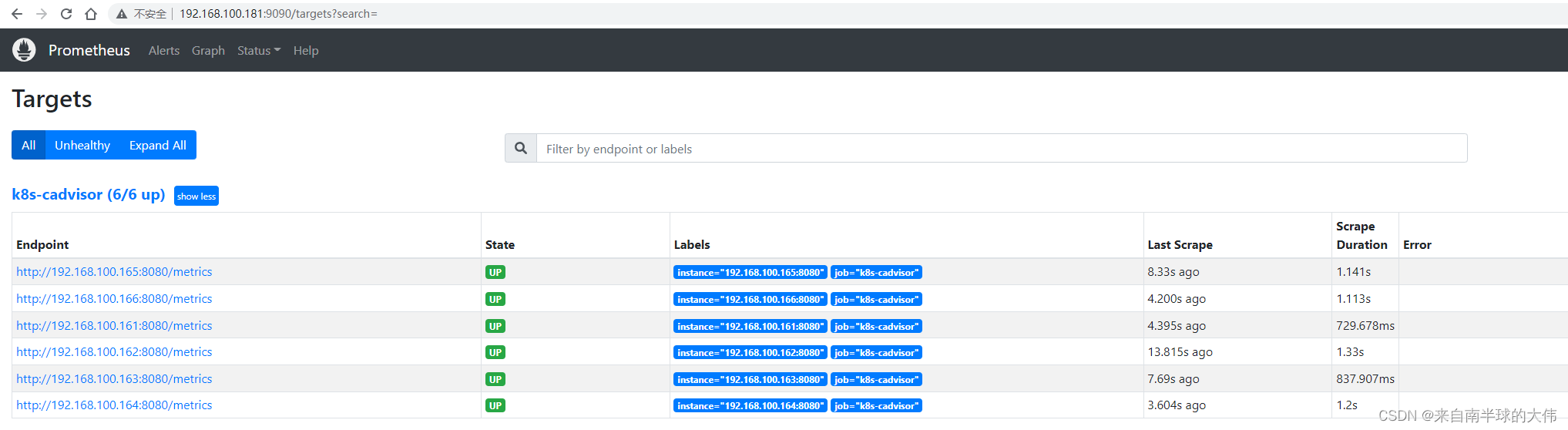Click scrape duration 1.33s
This screenshot has height=430, width=1568.
(x=1350, y=351)
